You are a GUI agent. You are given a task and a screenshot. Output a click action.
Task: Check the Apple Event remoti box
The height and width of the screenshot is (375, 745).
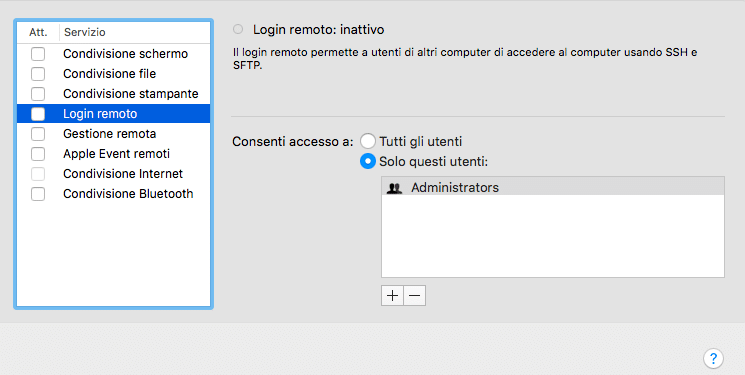38,154
